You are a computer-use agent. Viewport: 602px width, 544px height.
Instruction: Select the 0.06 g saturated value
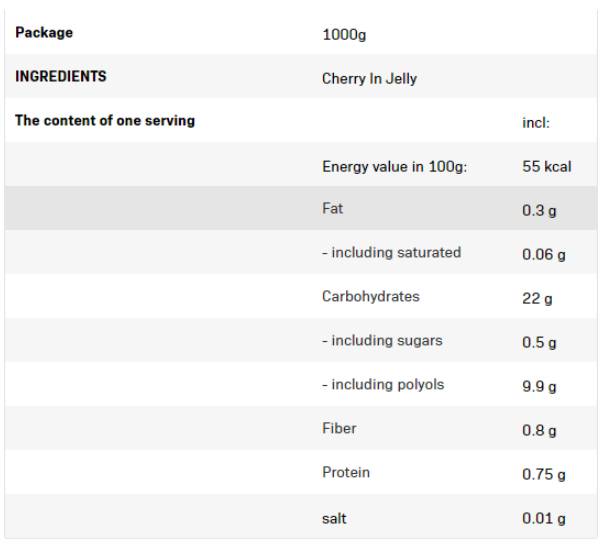tap(543, 255)
